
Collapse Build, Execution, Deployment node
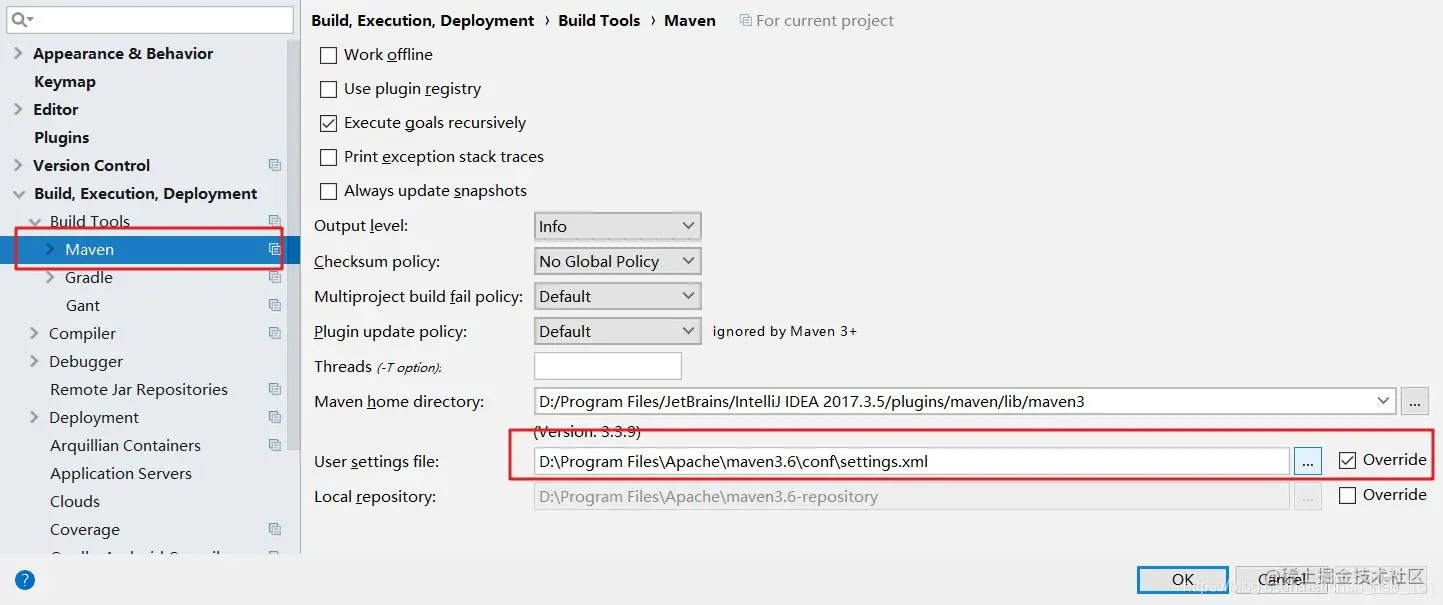click(x=18, y=193)
